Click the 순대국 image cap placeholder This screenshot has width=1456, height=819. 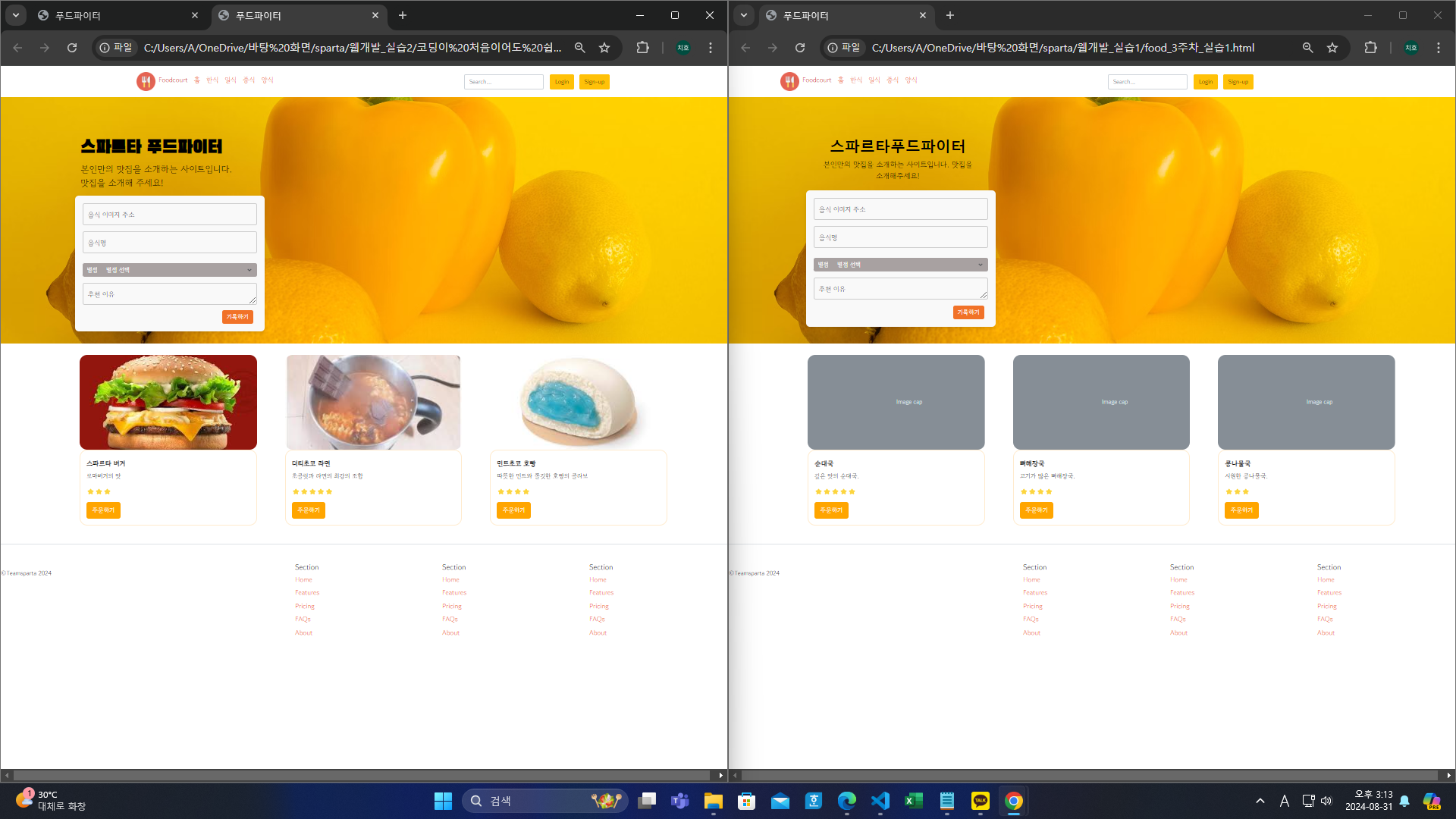pos(896,402)
